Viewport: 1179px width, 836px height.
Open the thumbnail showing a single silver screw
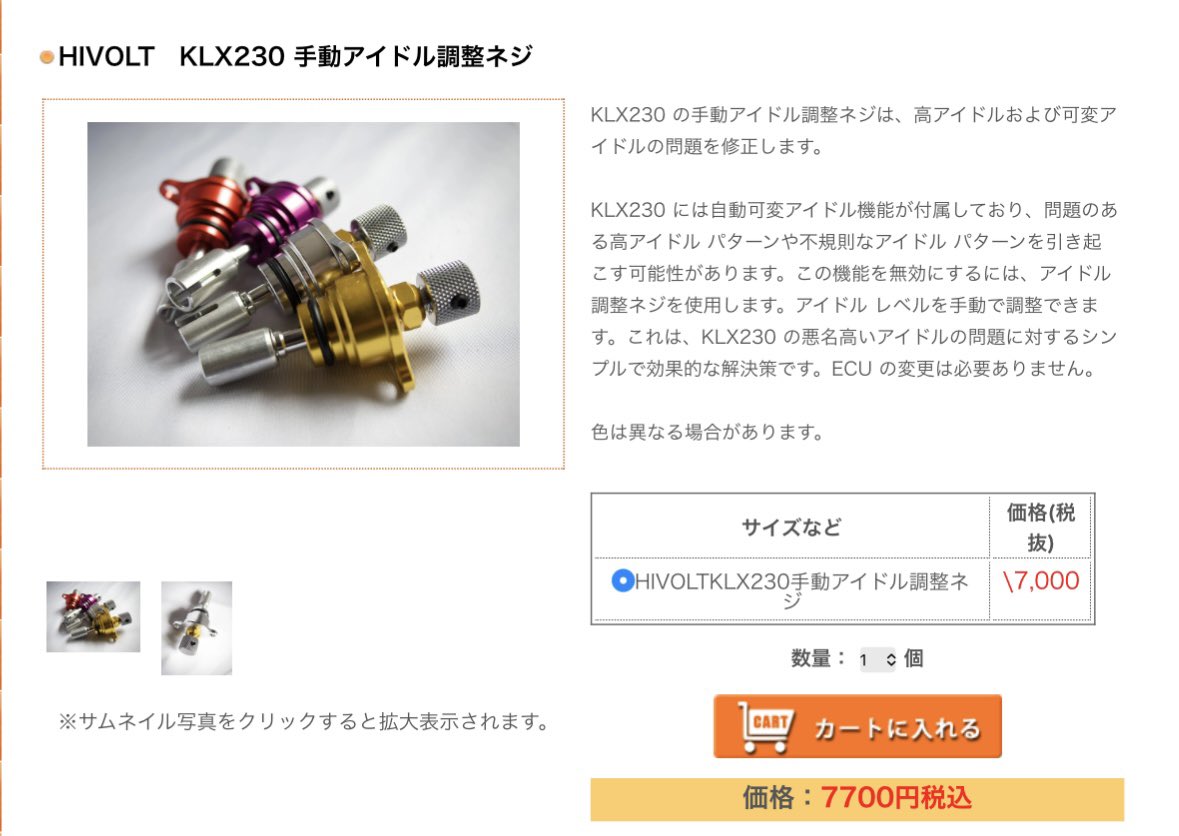pos(197,628)
